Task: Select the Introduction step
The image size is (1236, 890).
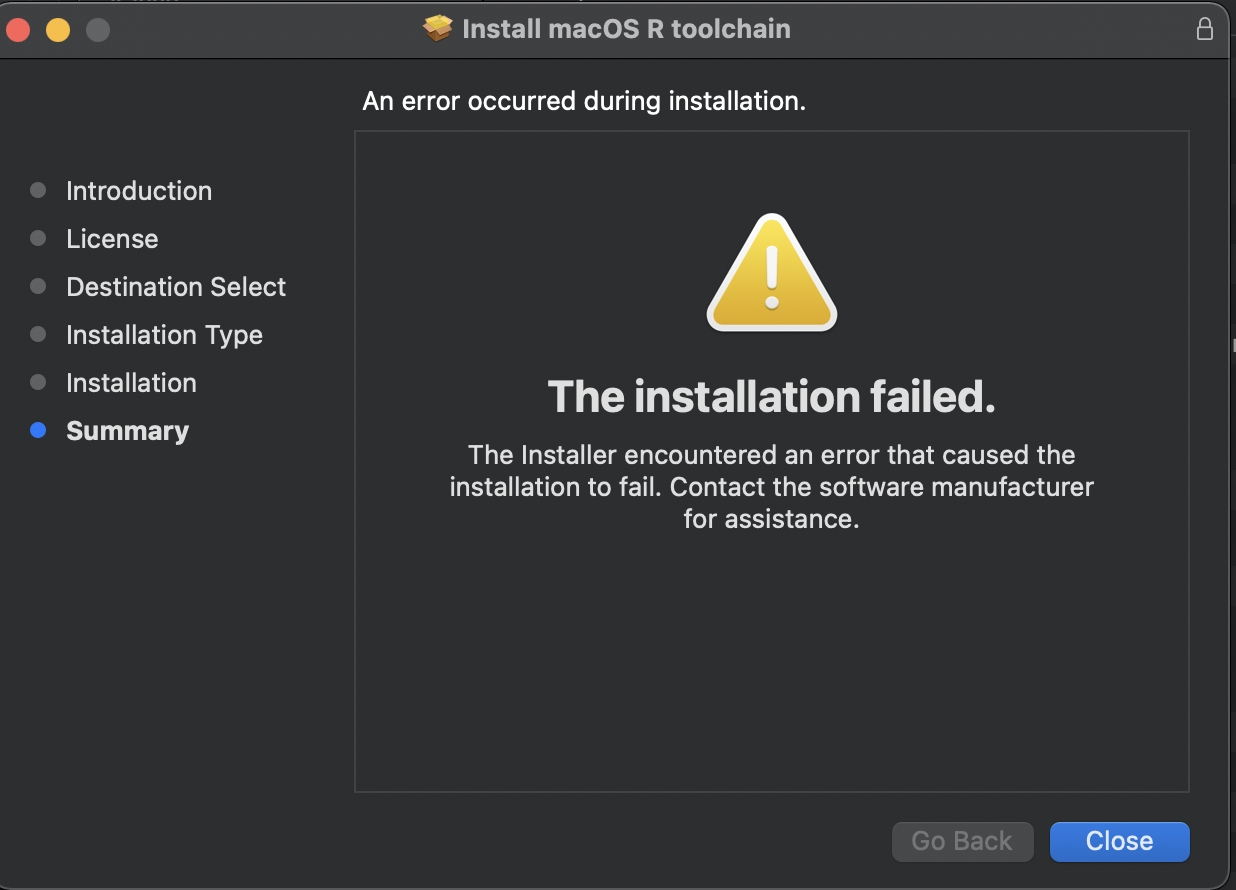Action: click(x=138, y=191)
